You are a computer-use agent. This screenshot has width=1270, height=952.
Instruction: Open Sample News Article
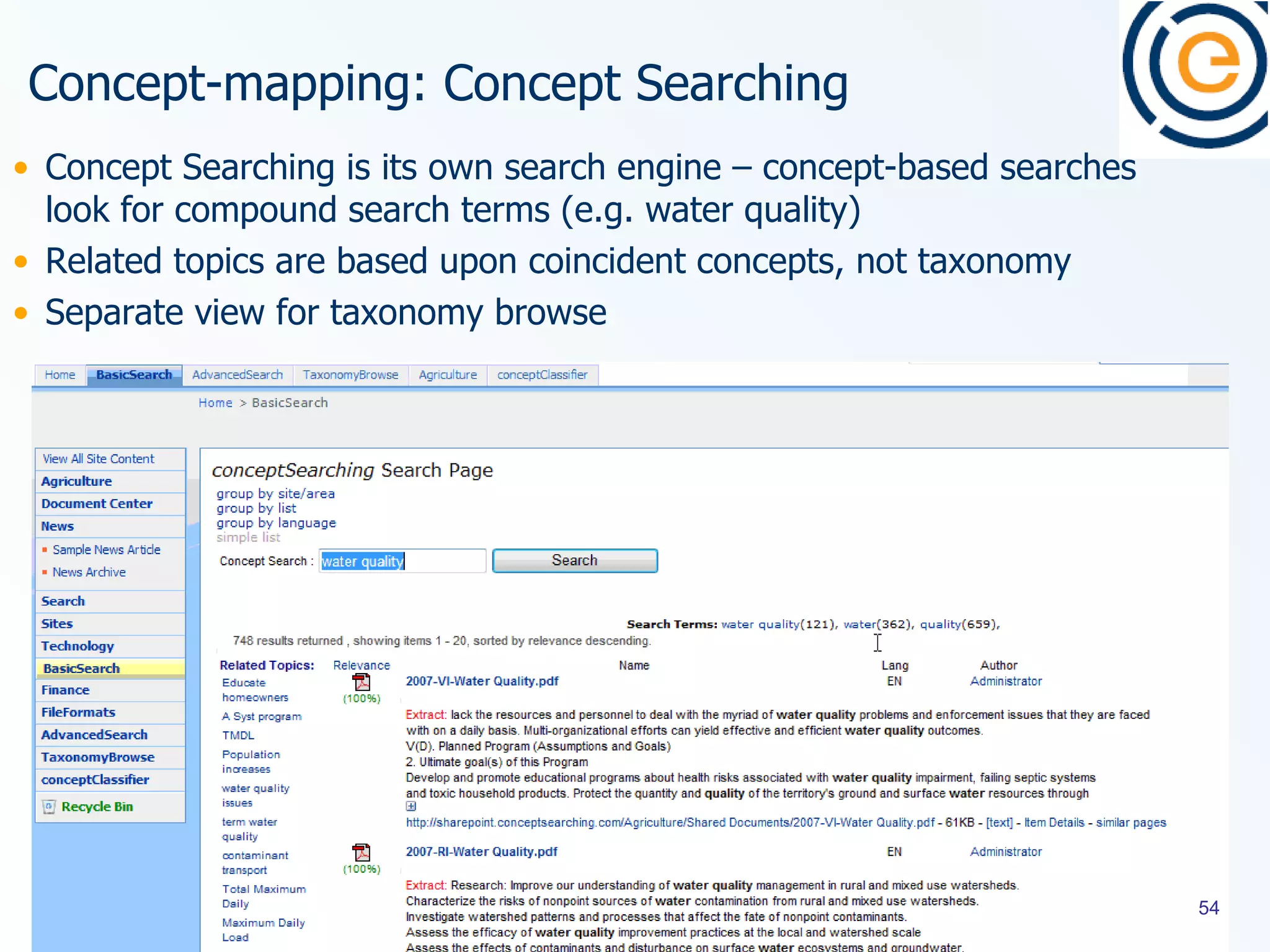click(x=106, y=550)
